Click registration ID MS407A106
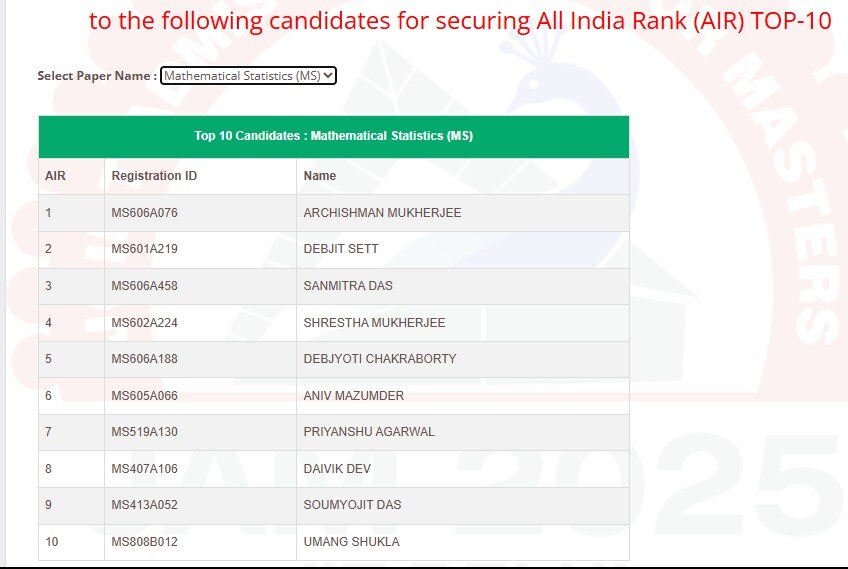 144,469
